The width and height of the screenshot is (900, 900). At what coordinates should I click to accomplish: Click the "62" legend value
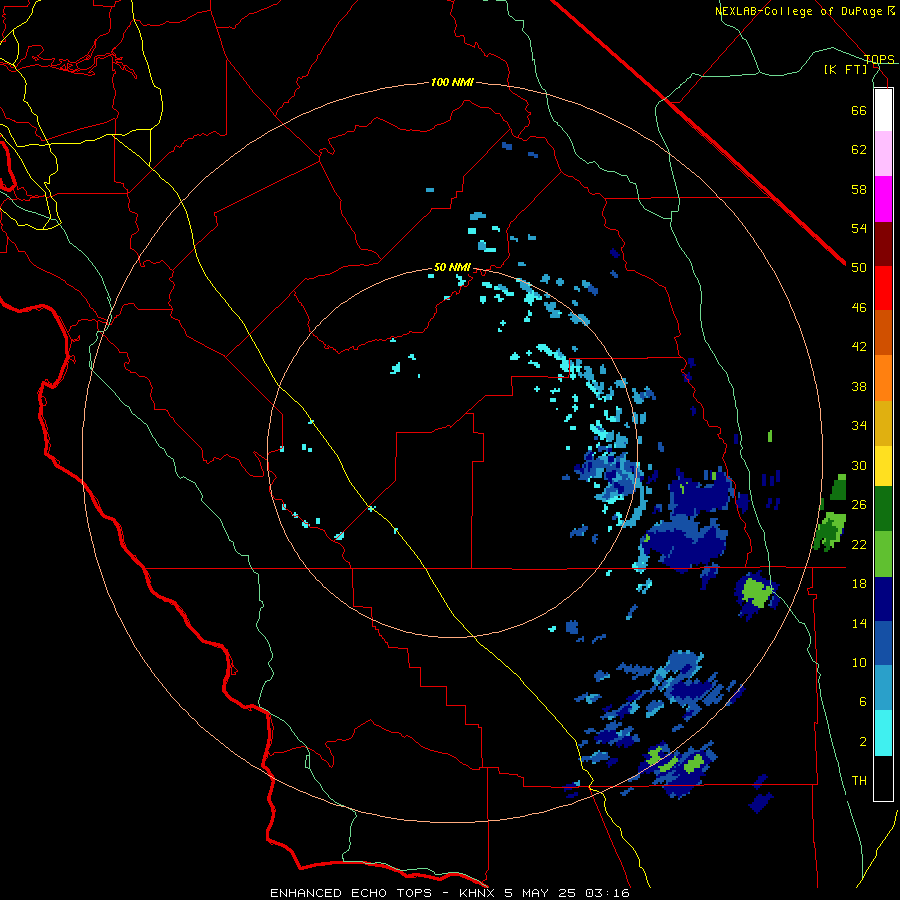pyautogui.click(x=859, y=150)
